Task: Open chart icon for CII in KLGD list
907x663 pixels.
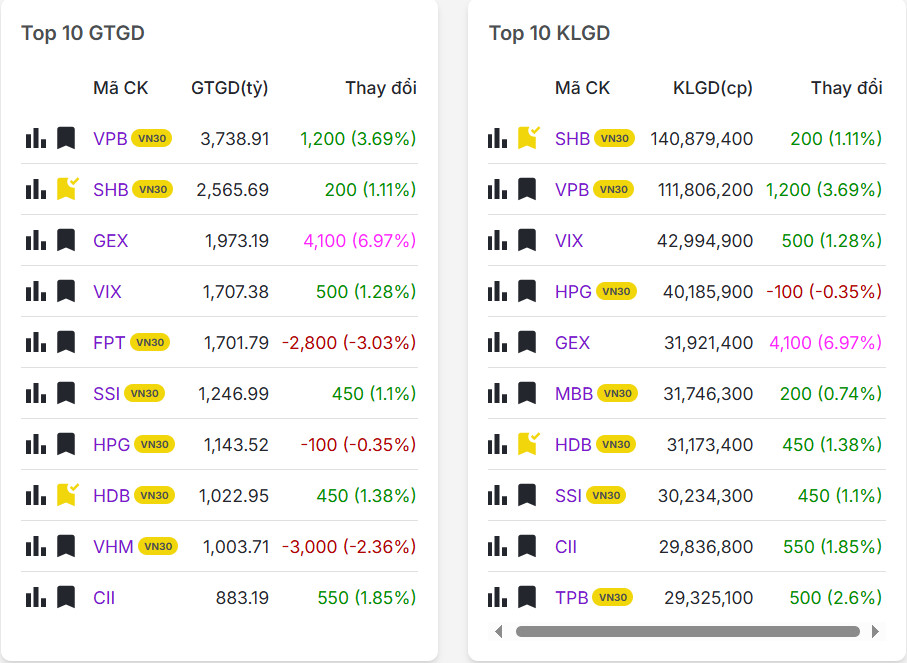Action: [497, 546]
